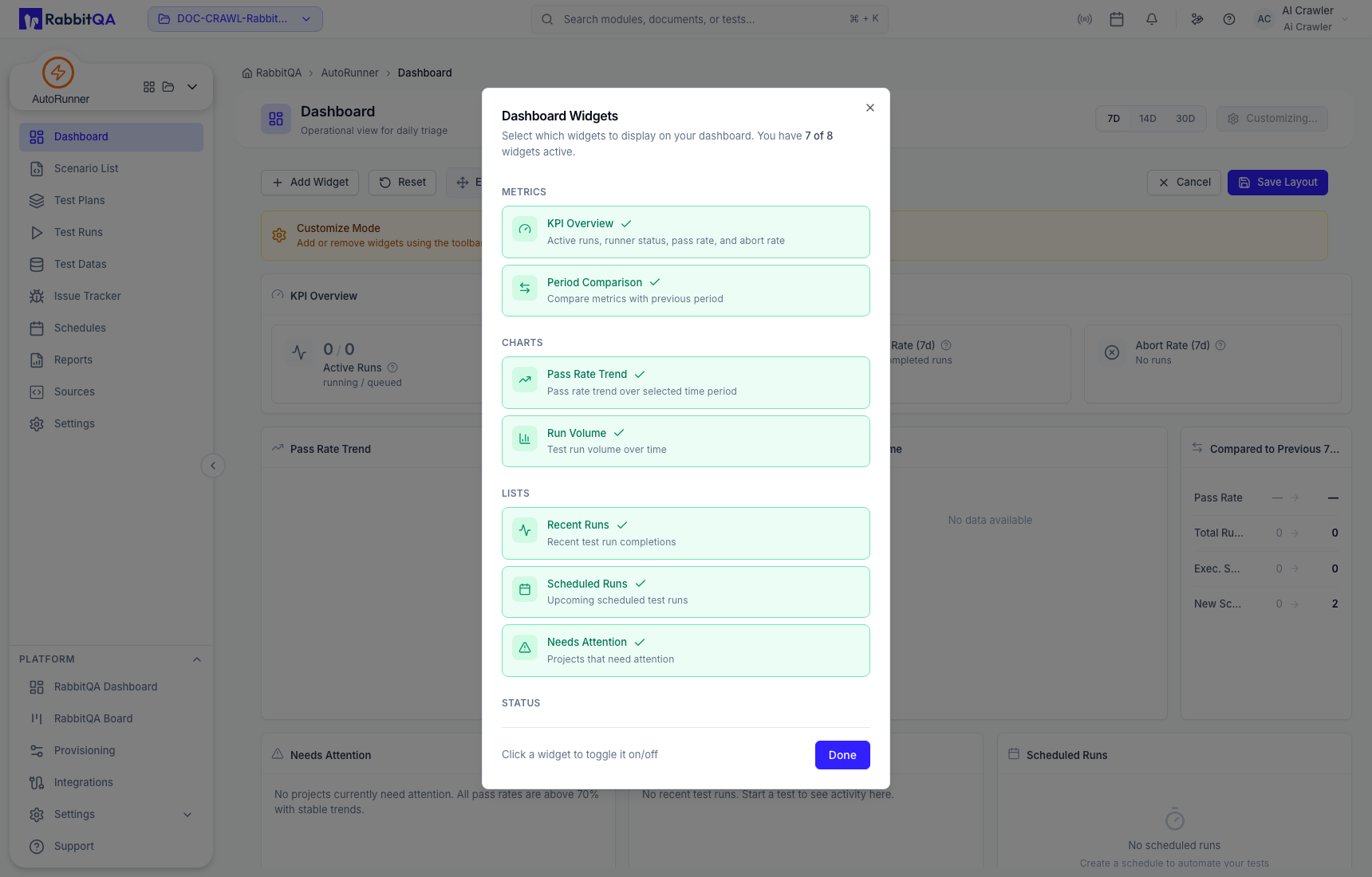Click the Support help icon
The width and height of the screenshot is (1372, 877).
37,847
